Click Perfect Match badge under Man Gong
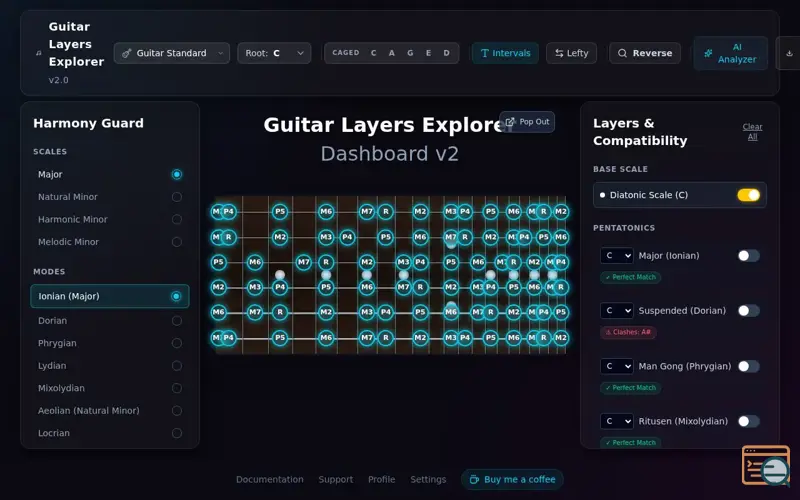800x500 pixels. point(631,388)
